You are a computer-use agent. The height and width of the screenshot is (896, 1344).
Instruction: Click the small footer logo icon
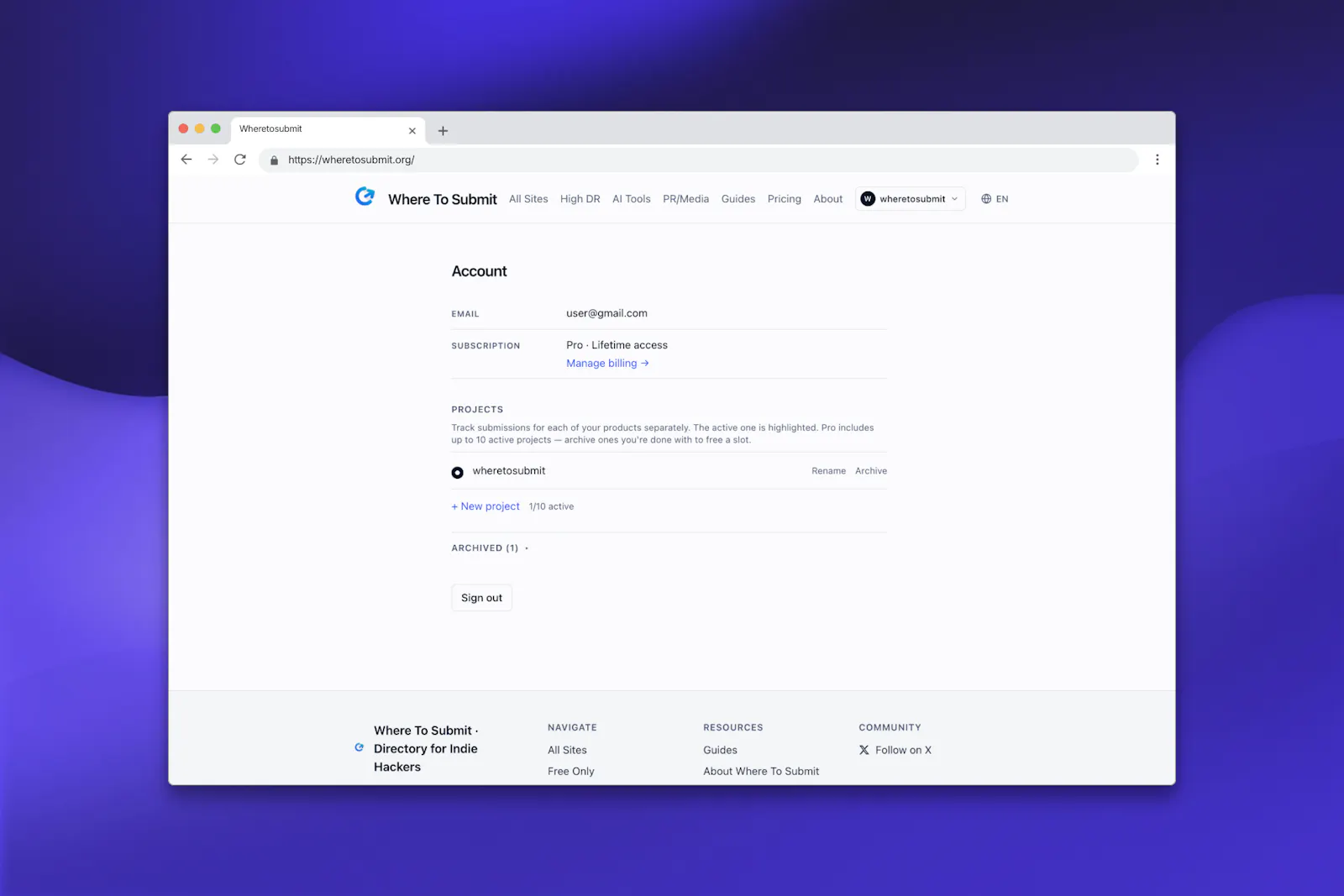coord(360,747)
